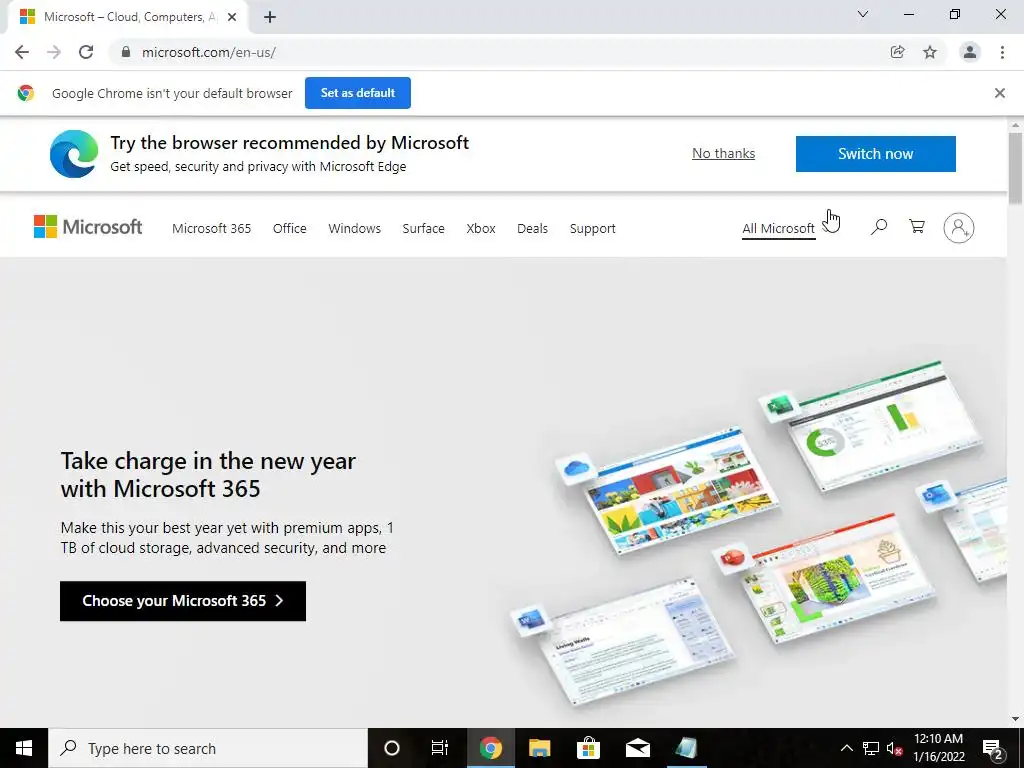Click the network tray icon
The image size is (1024, 768).
(x=871, y=748)
